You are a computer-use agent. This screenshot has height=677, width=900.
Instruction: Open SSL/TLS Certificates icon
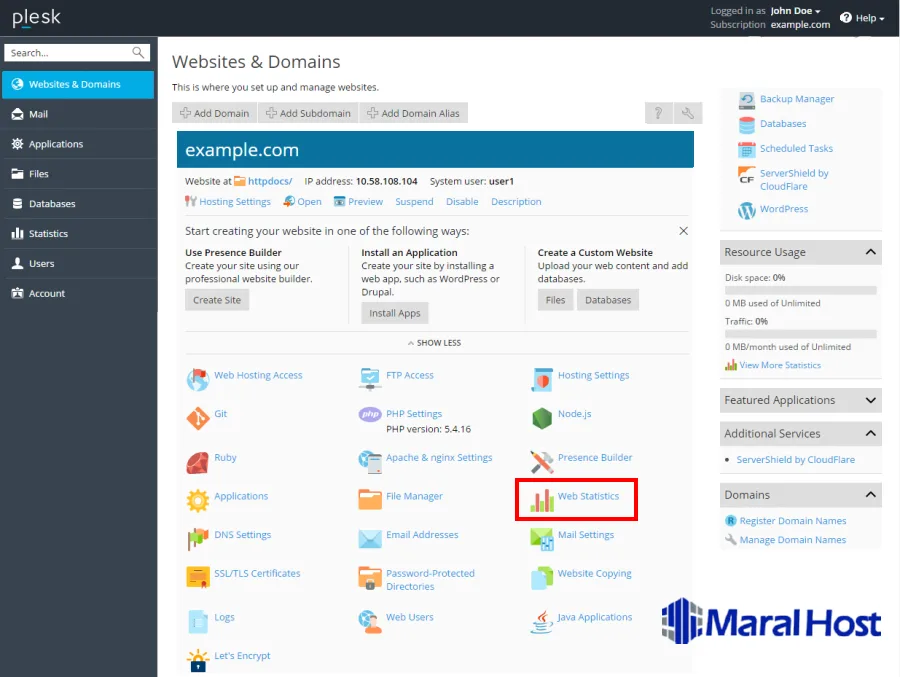[197, 577]
